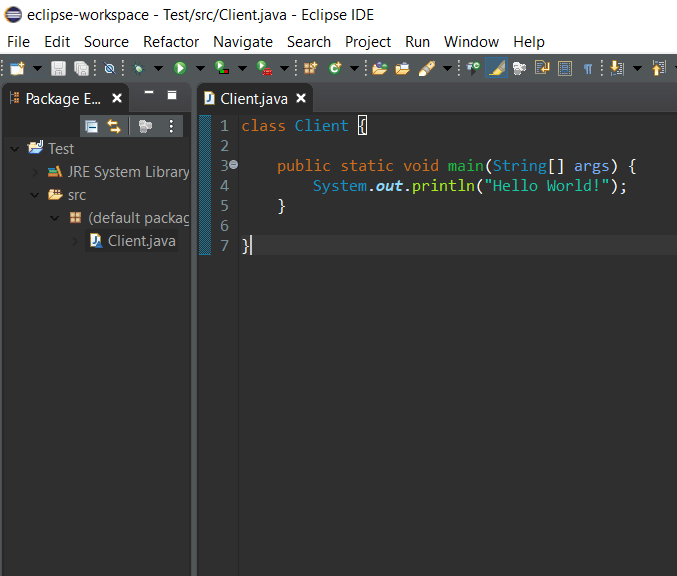Collapse the main method fold marker
Screen dimensions: 677x576
click(234, 165)
